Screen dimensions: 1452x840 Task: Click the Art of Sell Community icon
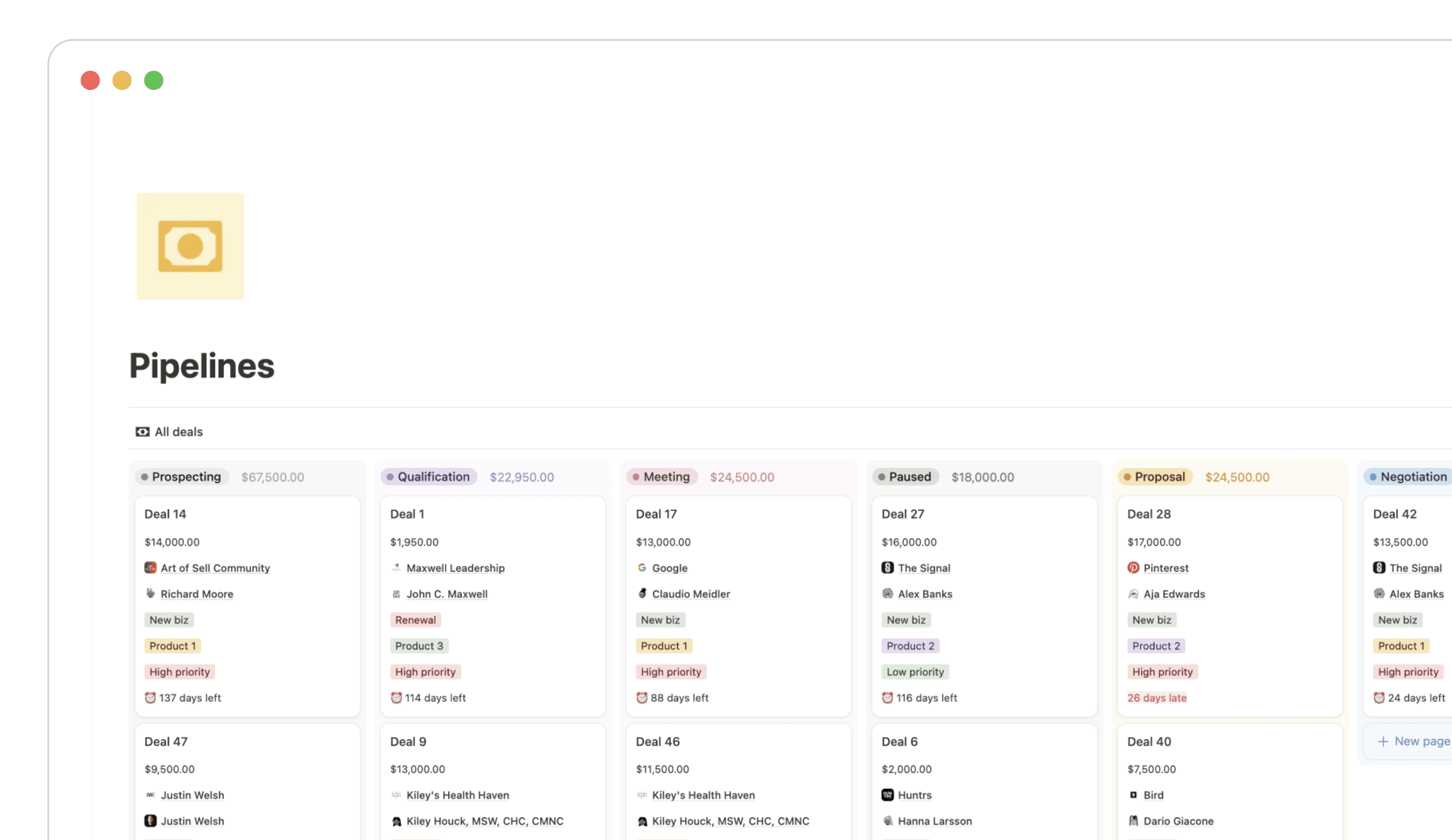pyautogui.click(x=150, y=567)
